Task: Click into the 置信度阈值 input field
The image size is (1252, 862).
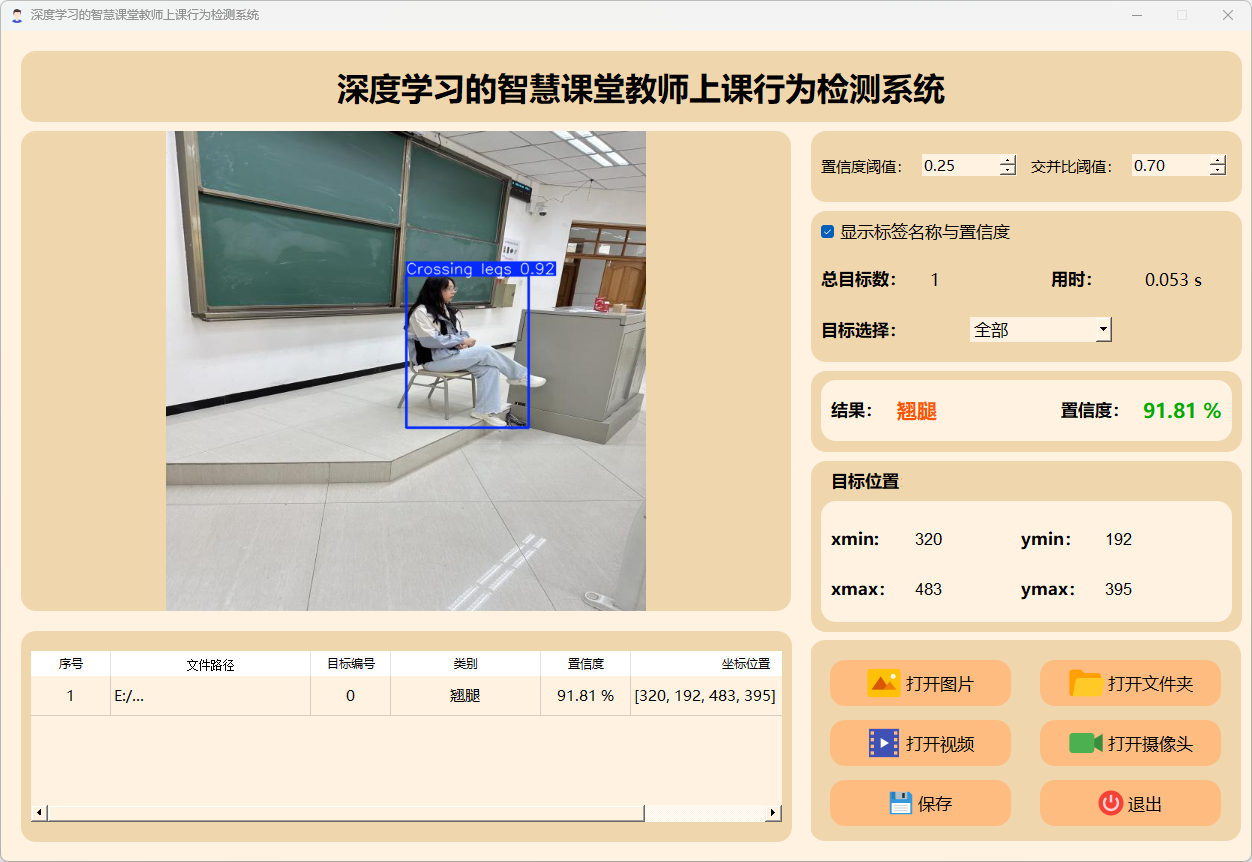Action: [x=958, y=166]
